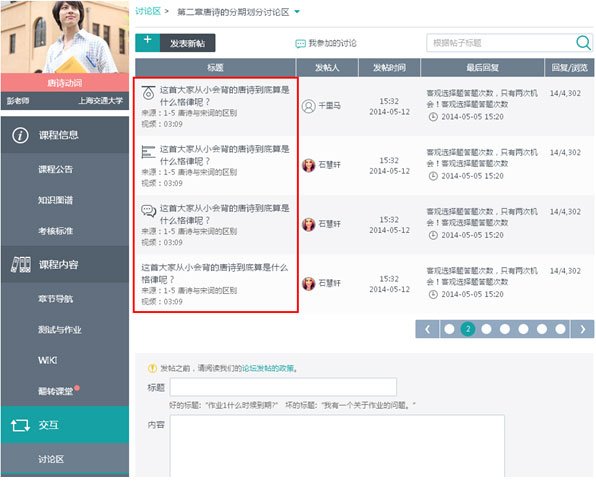Go to previous page with left chevron
The image size is (596, 481).
point(427,329)
